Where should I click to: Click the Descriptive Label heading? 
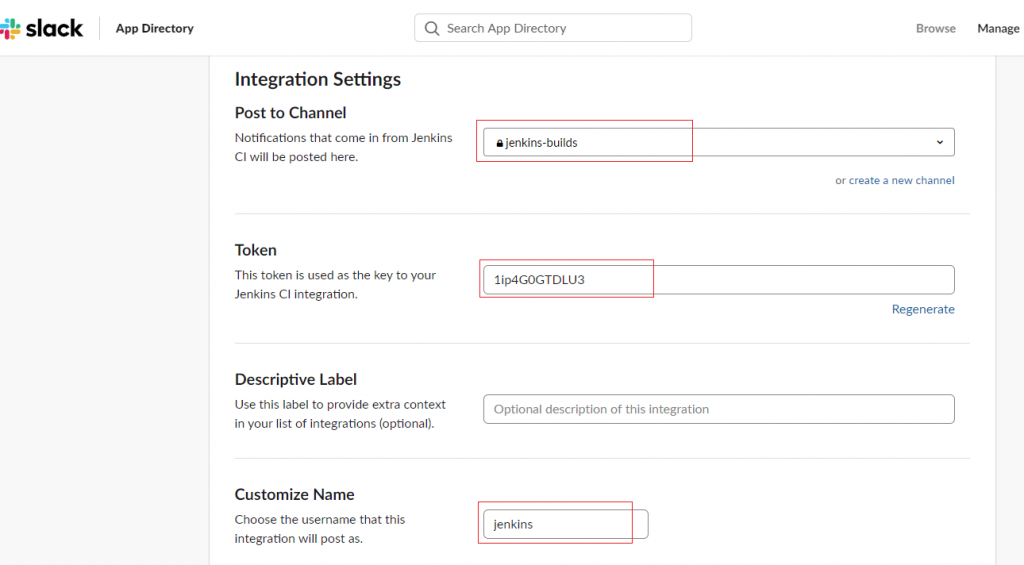295,379
